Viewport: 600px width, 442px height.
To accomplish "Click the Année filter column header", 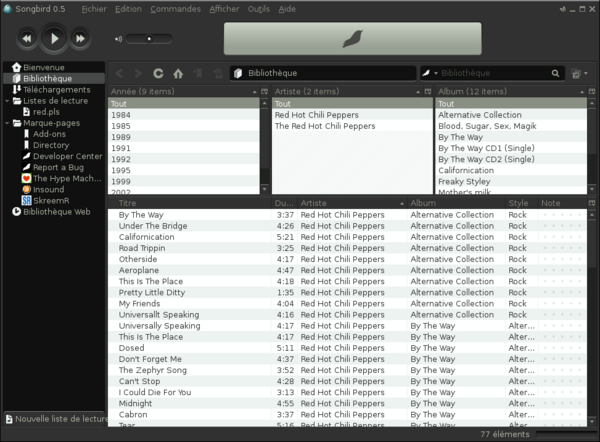I will coord(183,91).
